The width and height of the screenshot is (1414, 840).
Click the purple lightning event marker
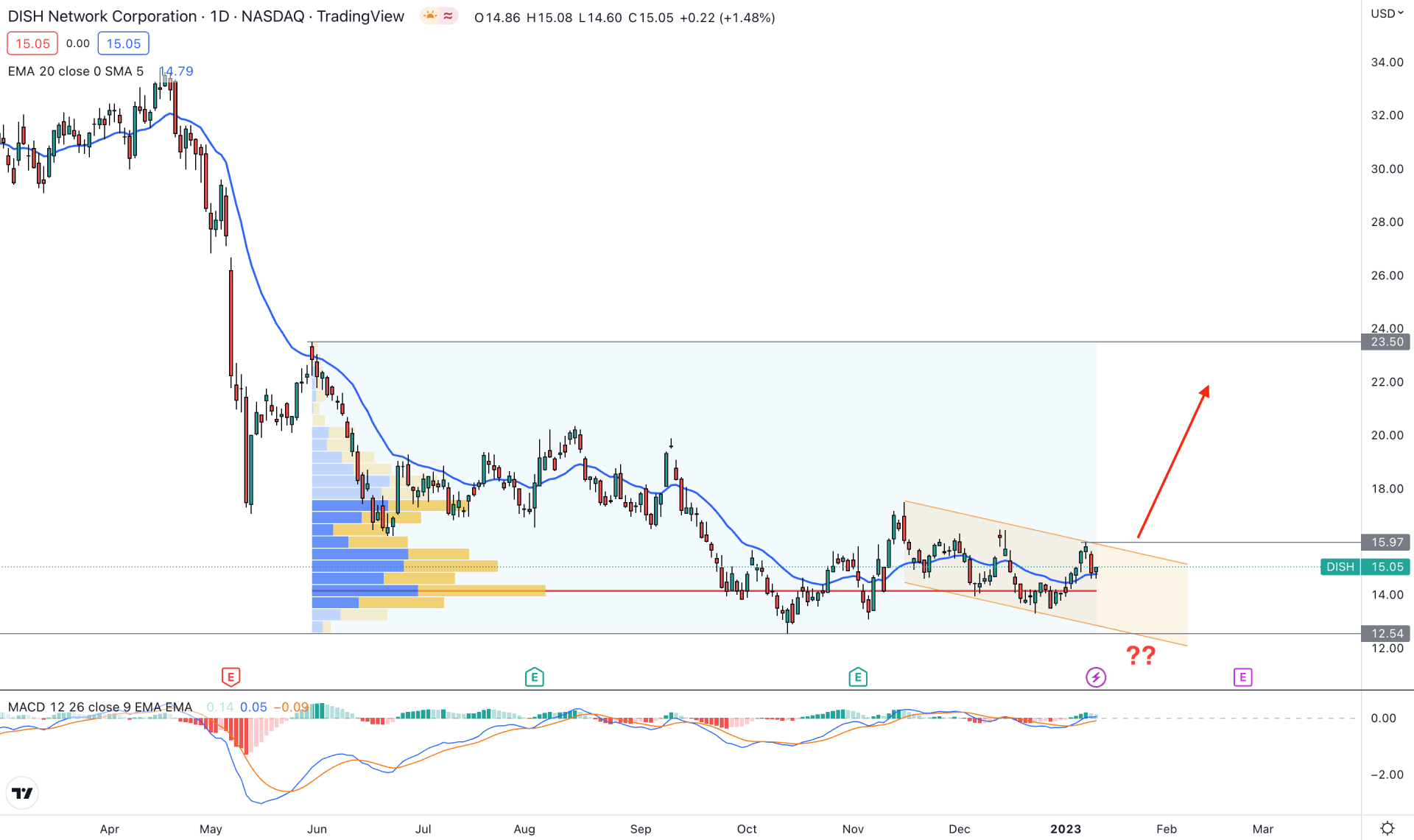1096,677
